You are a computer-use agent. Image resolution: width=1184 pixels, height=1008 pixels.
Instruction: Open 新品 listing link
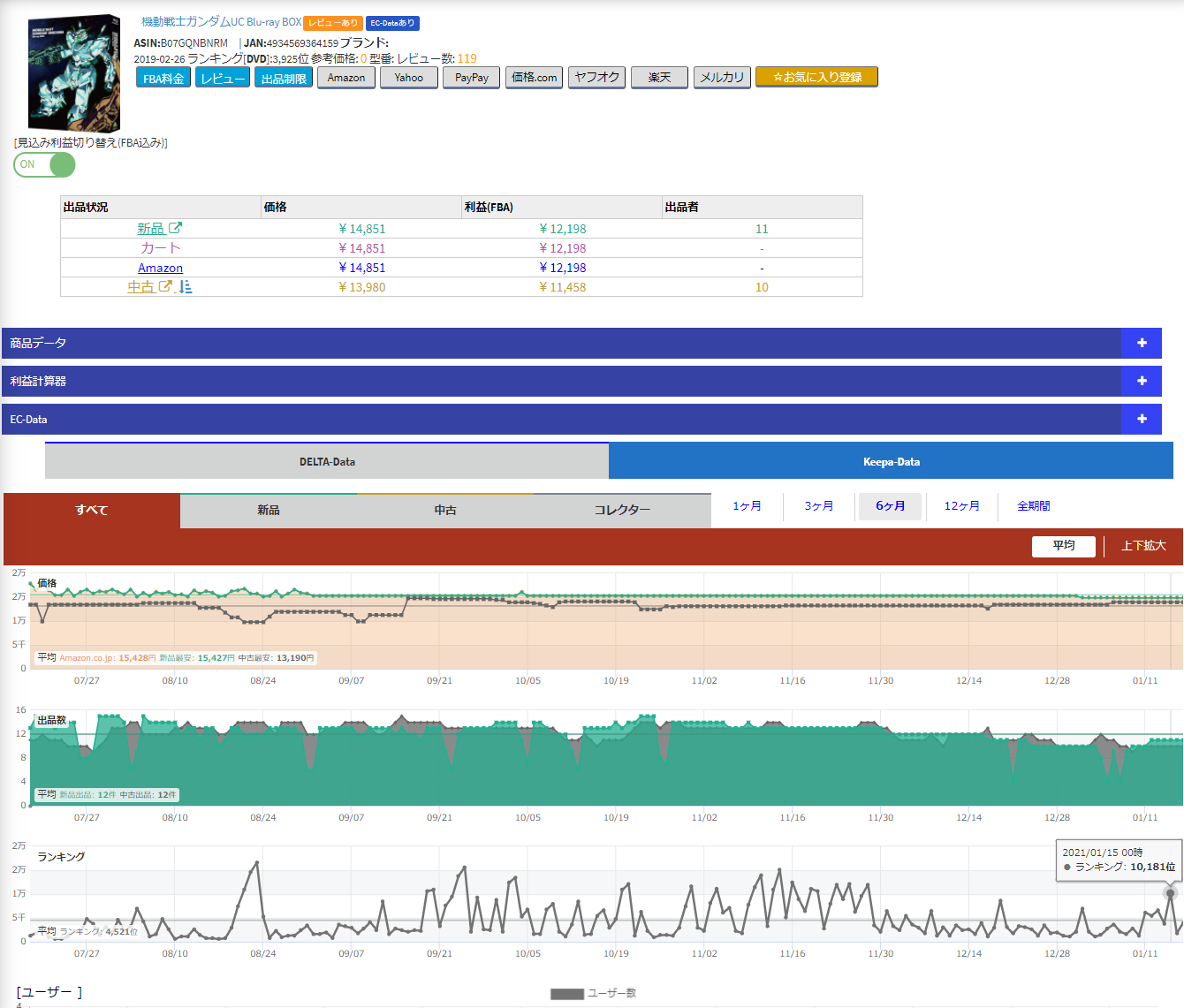(x=150, y=229)
